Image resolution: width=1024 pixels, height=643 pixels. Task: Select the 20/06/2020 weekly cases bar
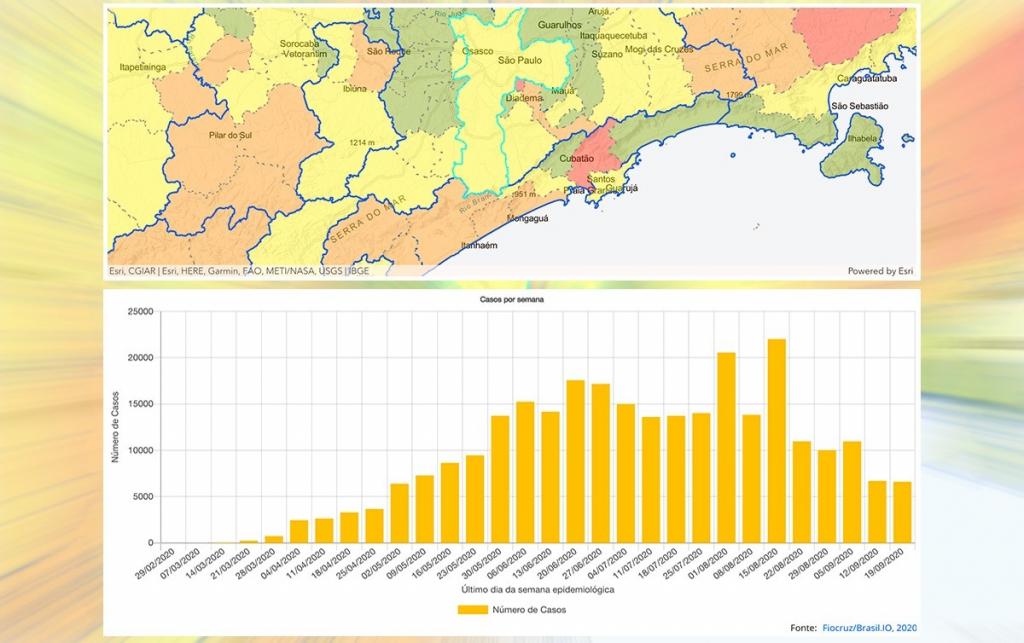[x=575, y=461]
